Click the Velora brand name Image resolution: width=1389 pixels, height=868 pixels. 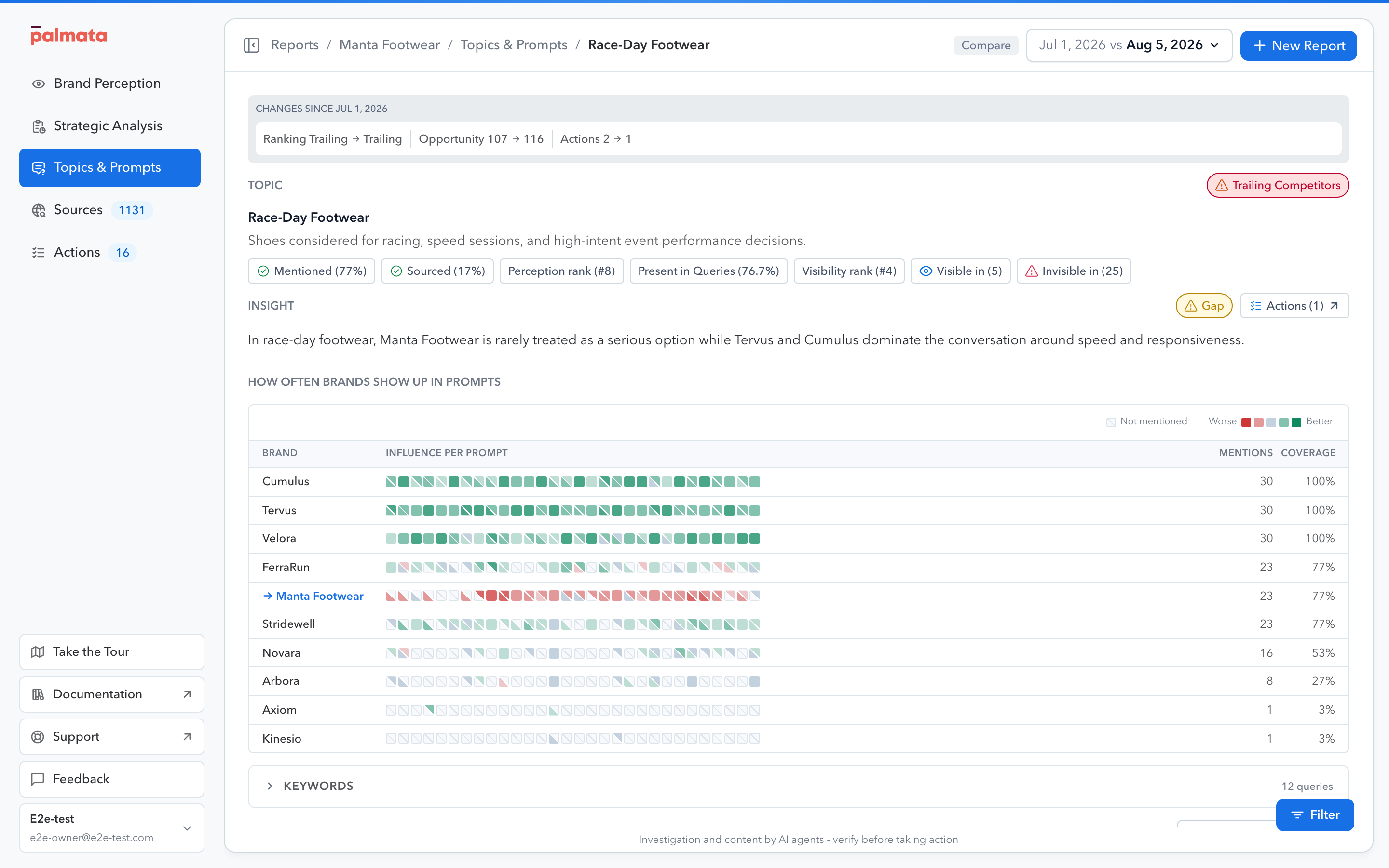coord(279,538)
